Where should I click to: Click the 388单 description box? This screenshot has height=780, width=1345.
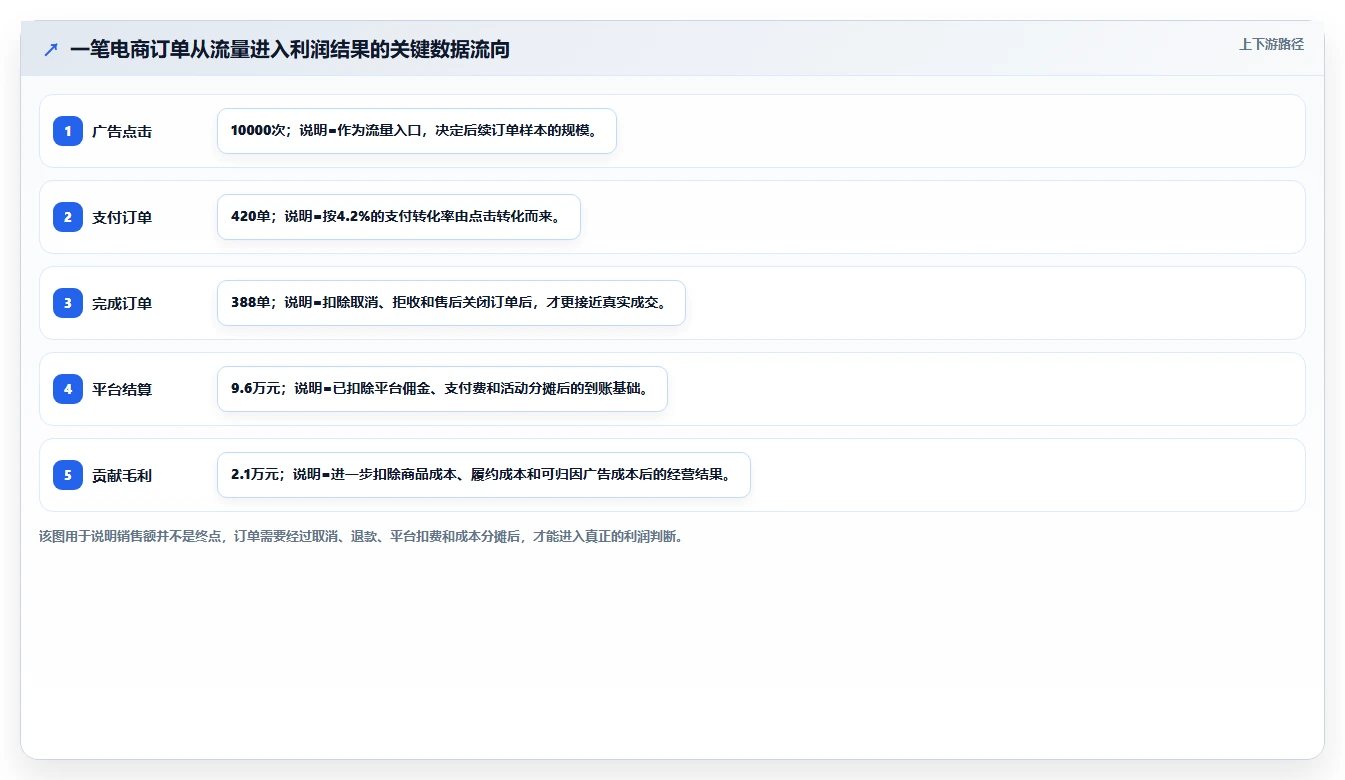451,303
